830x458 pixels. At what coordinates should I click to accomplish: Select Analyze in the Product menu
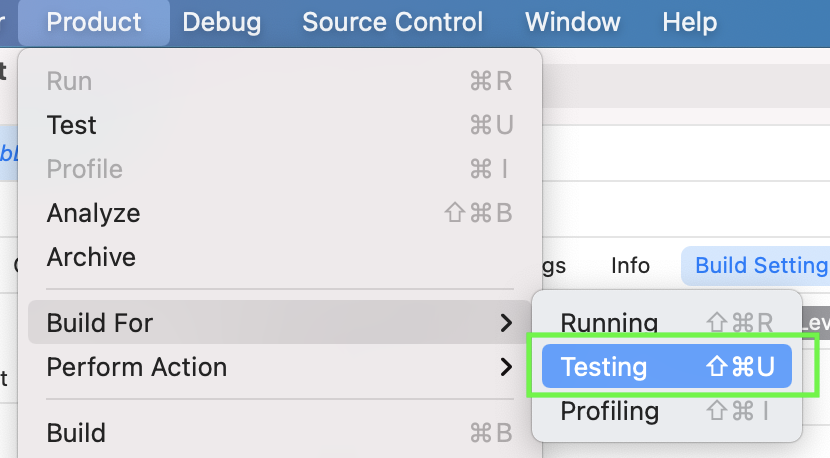pos(93,213)
